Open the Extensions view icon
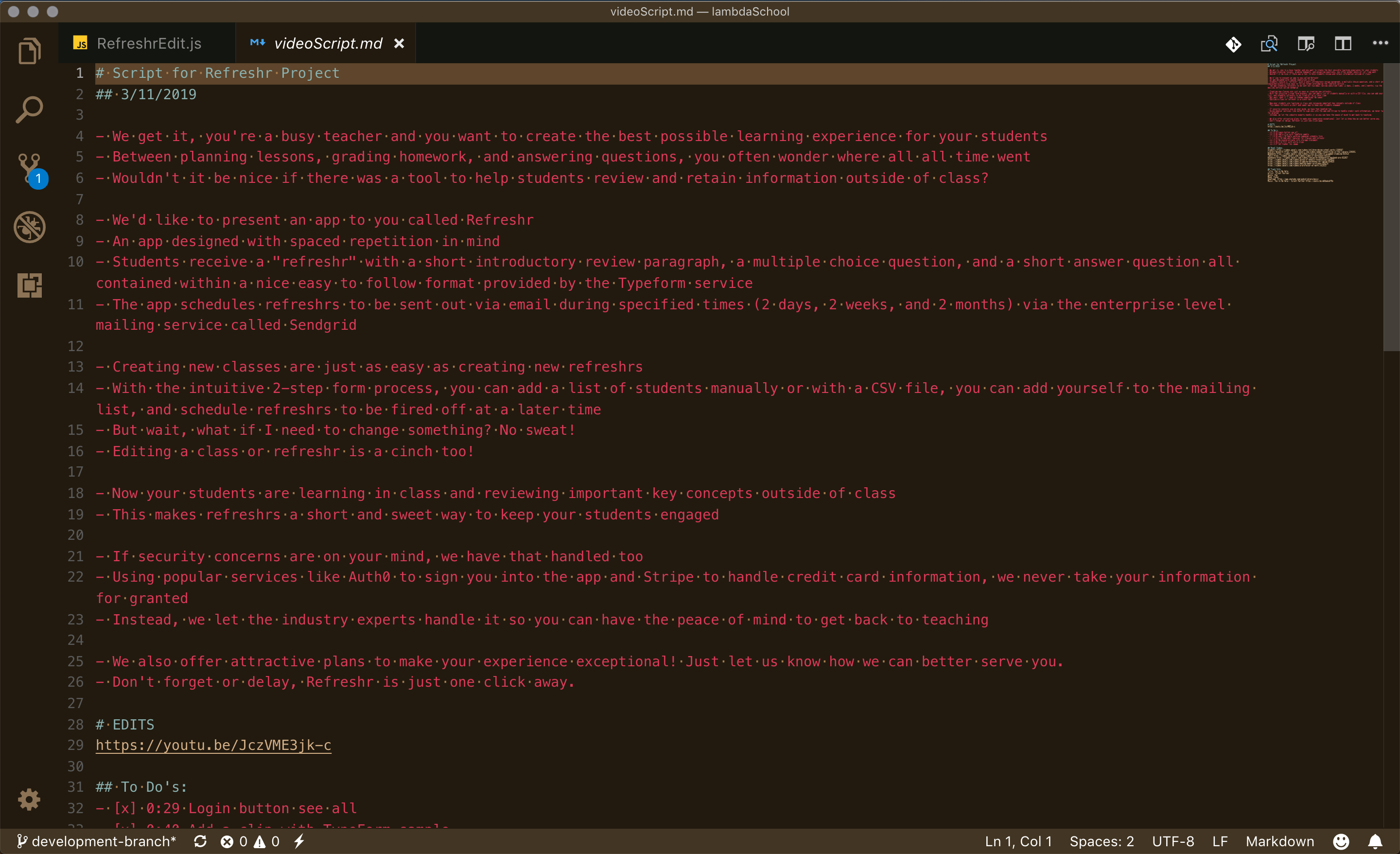The height and width of the screenshot is (854, 1400). click(x=30, y=285)
